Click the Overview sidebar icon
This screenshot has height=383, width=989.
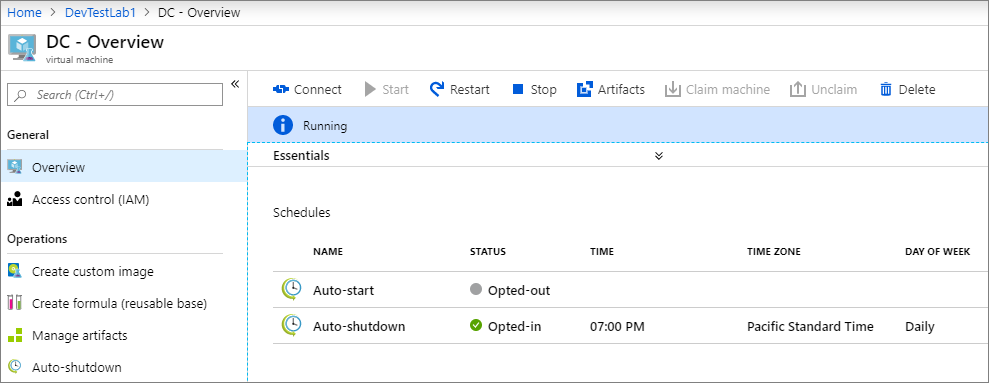point(15,167)
